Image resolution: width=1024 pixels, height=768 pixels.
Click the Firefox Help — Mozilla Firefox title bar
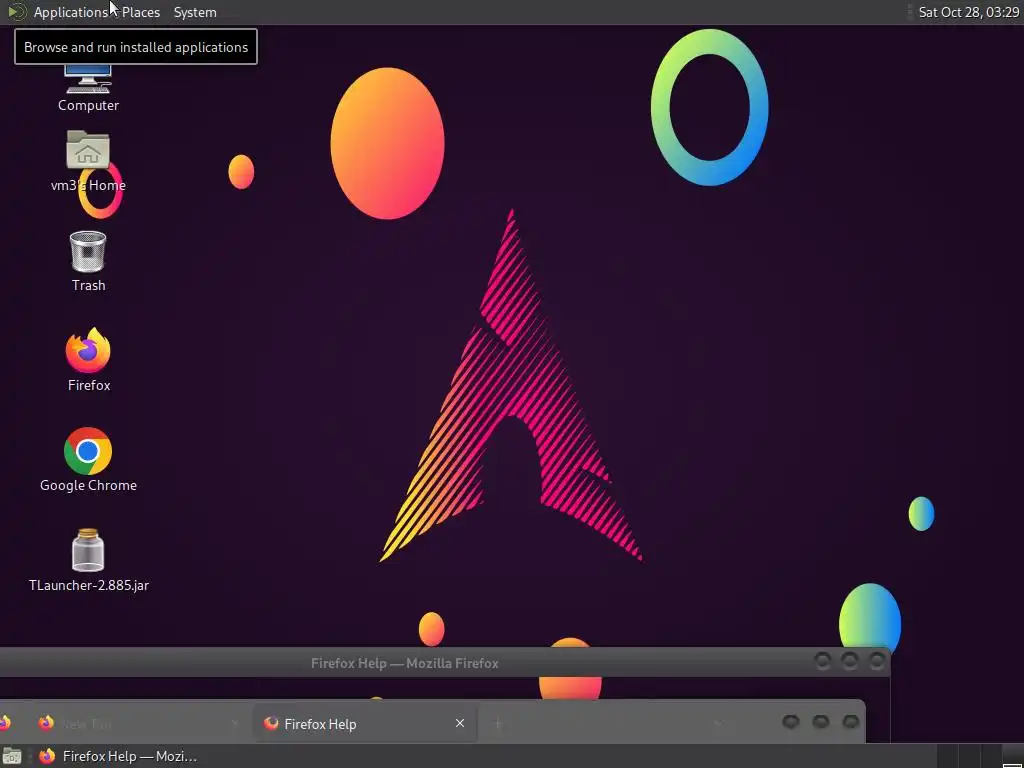pos(405,663)
